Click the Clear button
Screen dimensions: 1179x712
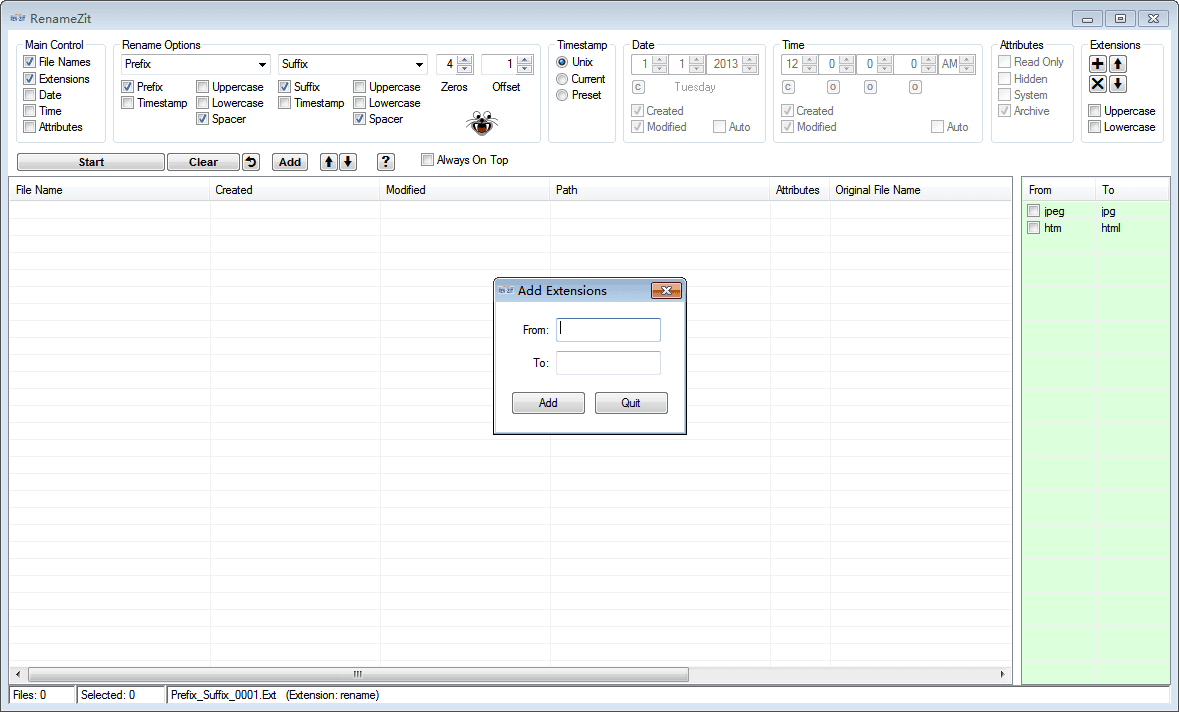[x=203, y=162]
